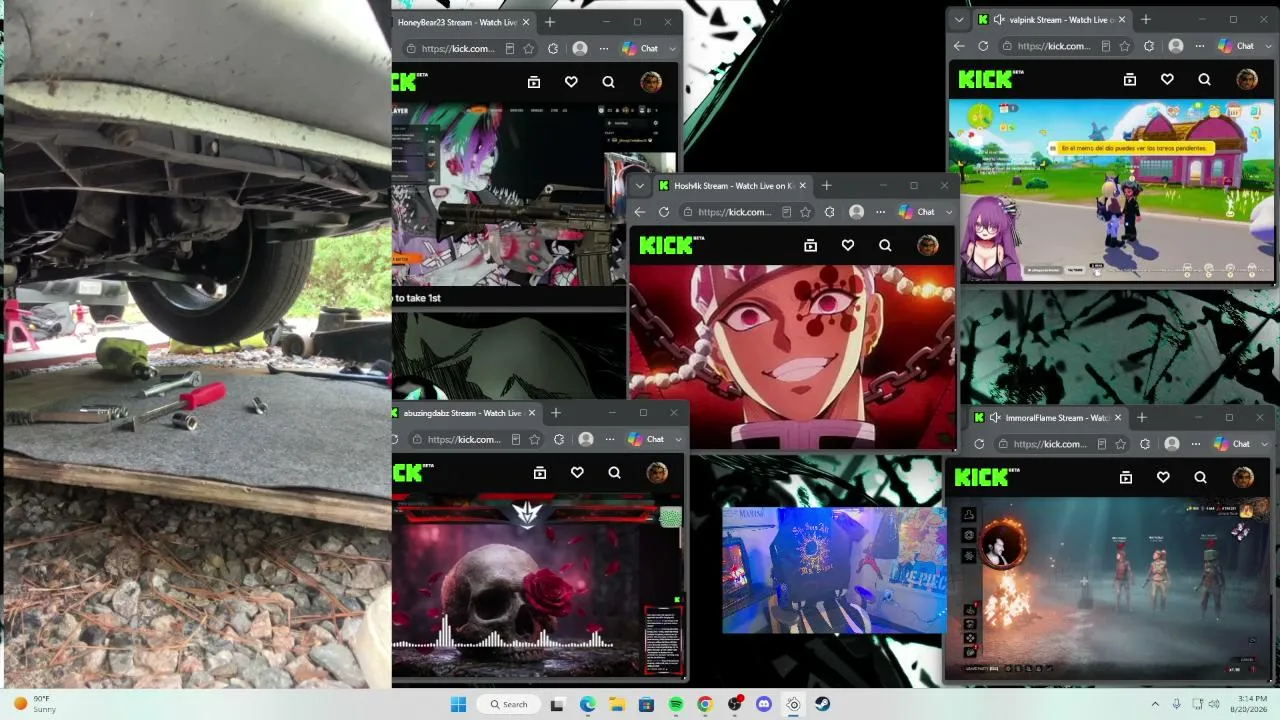Open the Browse icon in the abuzingdabz window
Viewport: 1280px width, 720px height.
pos(540,473)
